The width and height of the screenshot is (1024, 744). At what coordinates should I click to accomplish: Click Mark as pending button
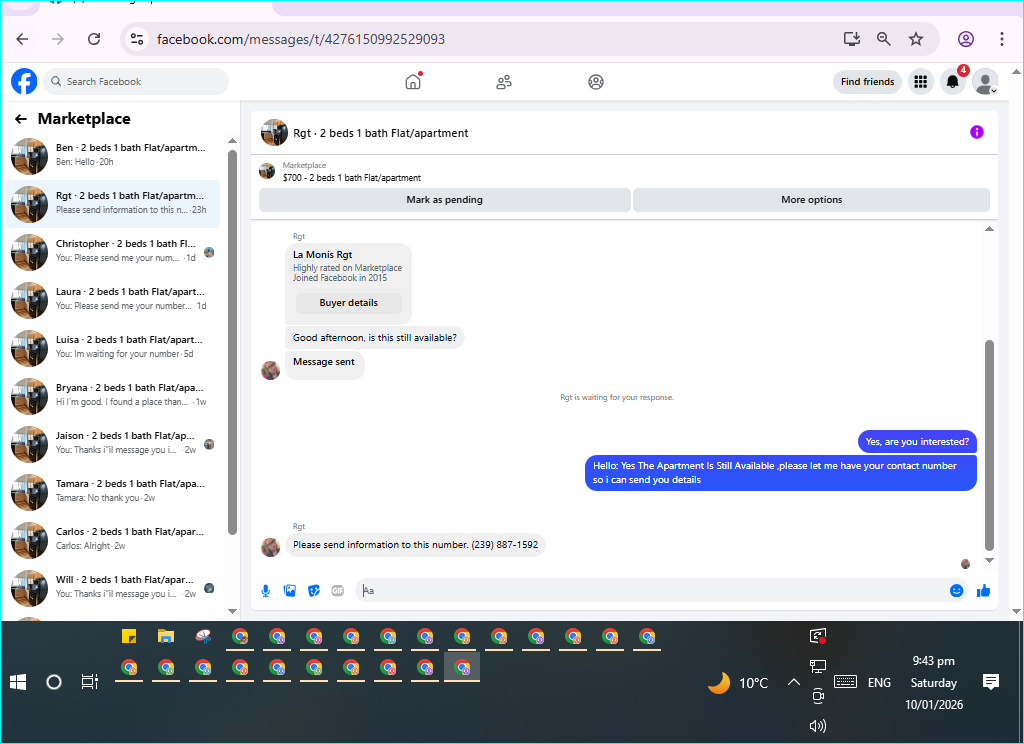click(445, 200)
